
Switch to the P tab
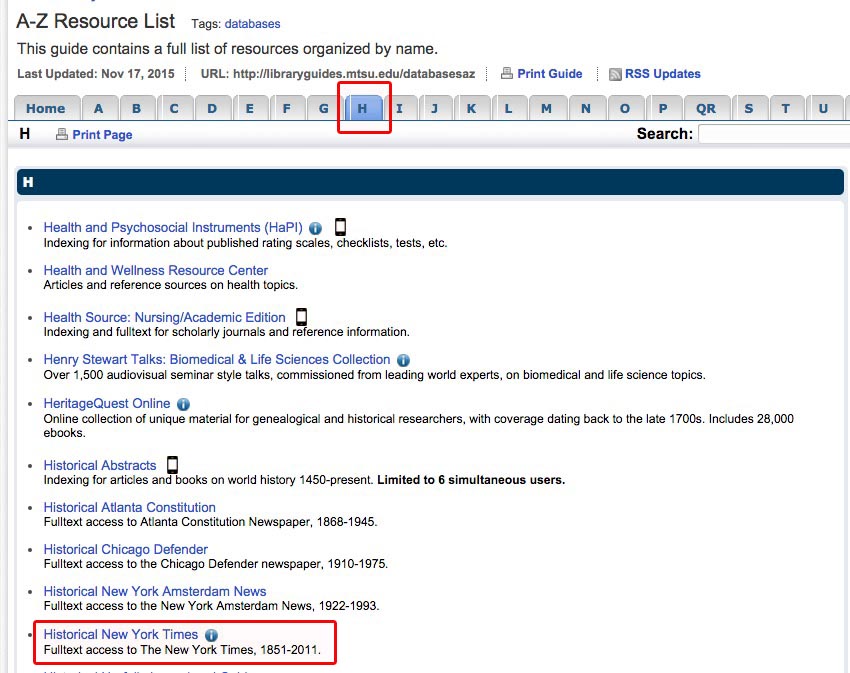(664, 108)
